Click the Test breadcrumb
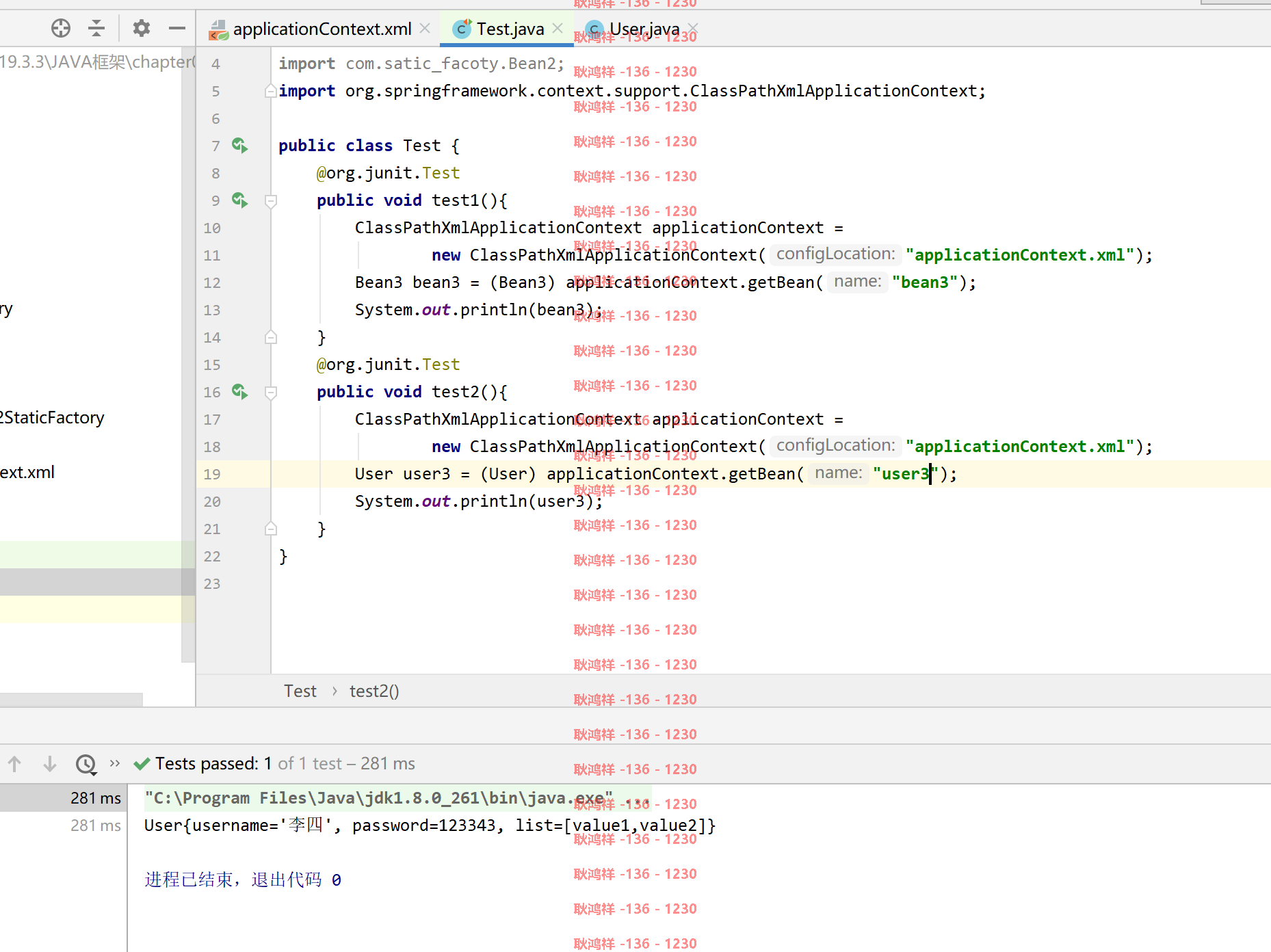1271x952 pixels. tap(300, 691)
